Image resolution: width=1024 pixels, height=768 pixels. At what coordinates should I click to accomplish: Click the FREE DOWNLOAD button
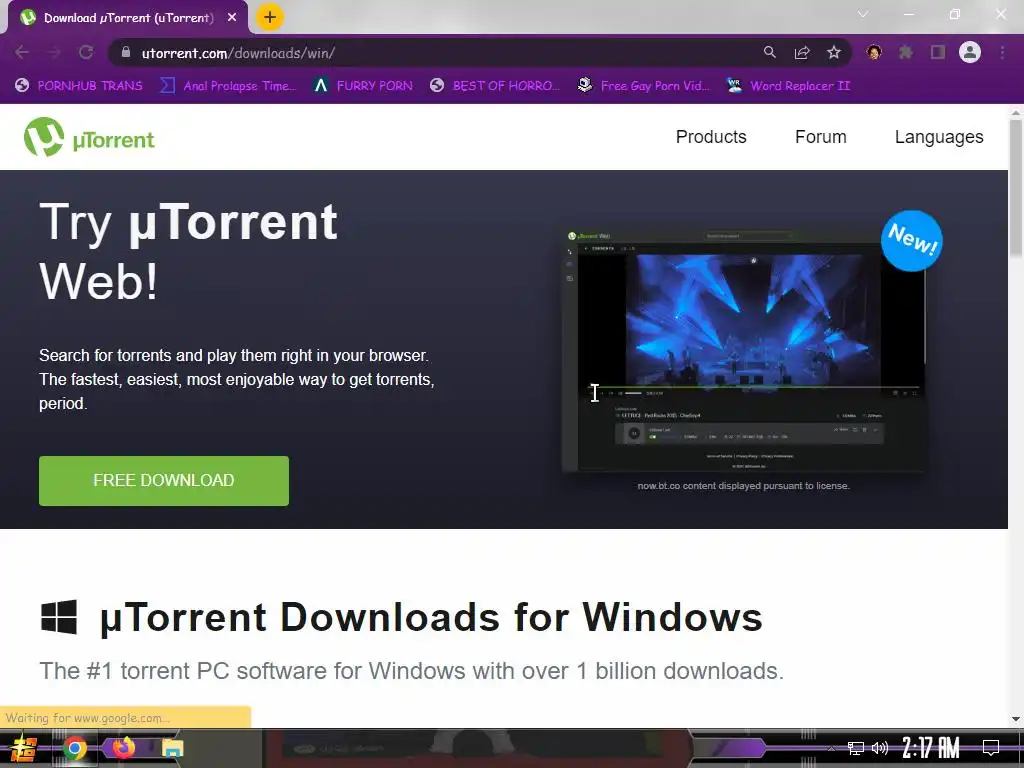(x=164, y=481)
